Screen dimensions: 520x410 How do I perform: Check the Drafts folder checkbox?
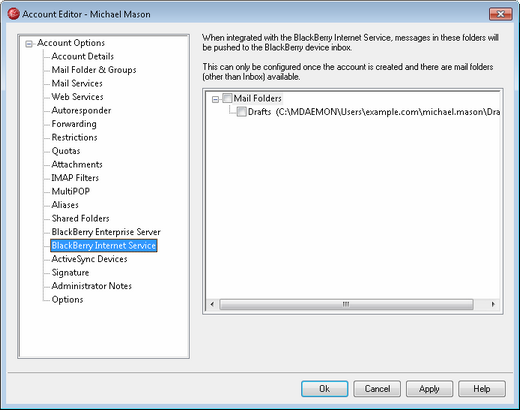(242, 111)
